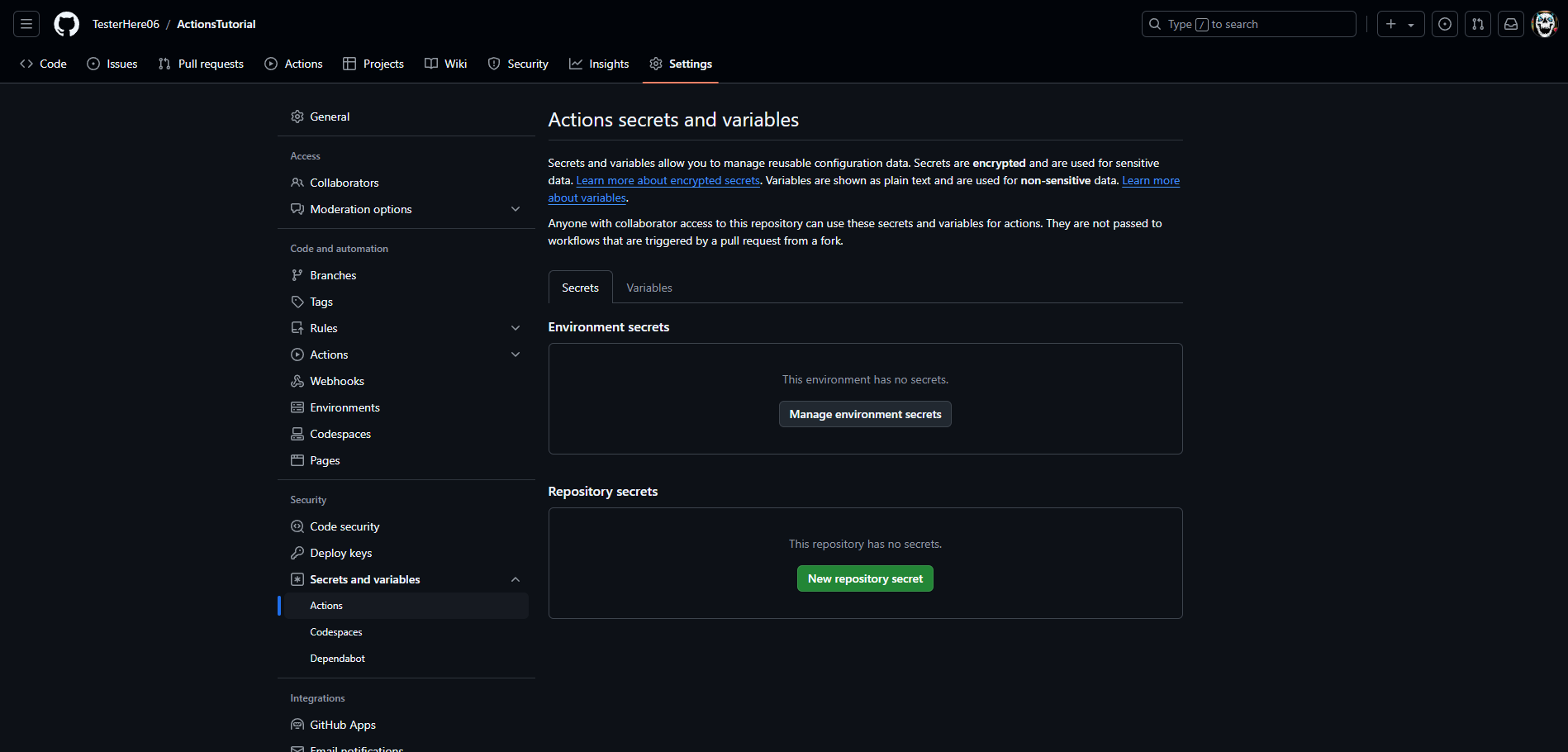Open Webhooks settings text
Image resolution: width=1568 pixels, height=752 pixels.
pyautogui.click(x=337, y=381)
